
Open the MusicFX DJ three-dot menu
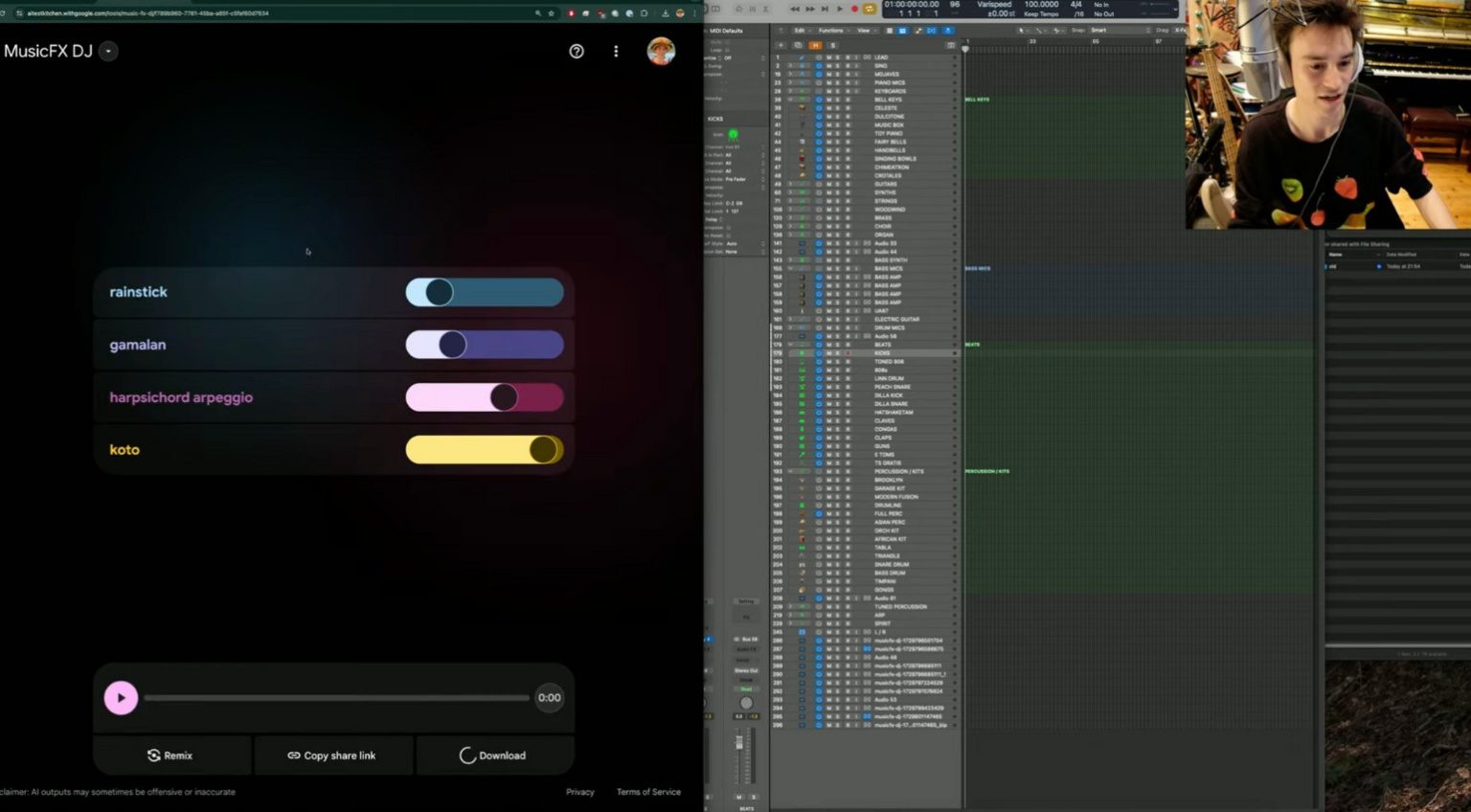[616, 51]
